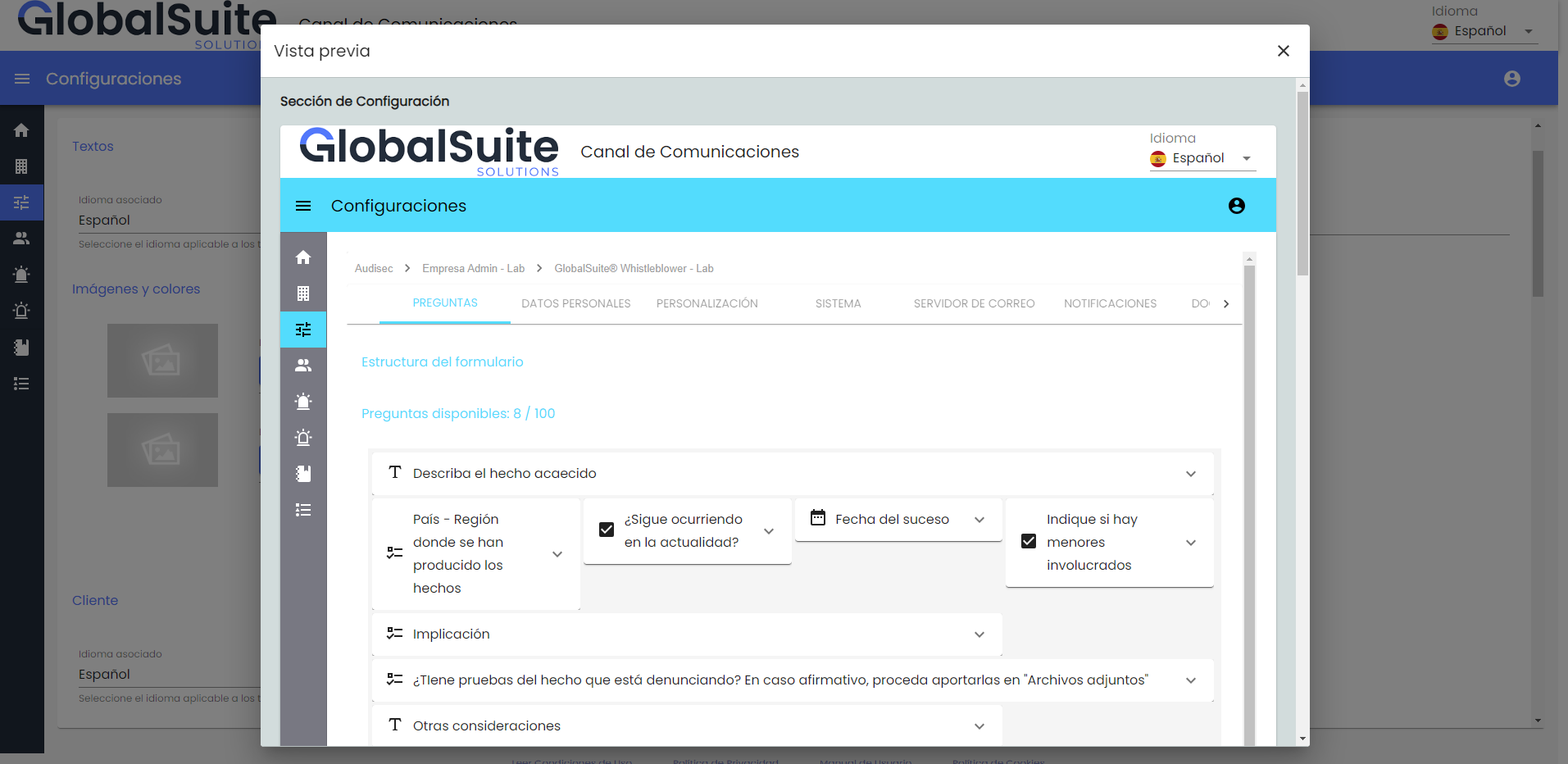Open the building grid icon in preview sidebar
Screen dimensions: 1568x764
coord(303,293)
